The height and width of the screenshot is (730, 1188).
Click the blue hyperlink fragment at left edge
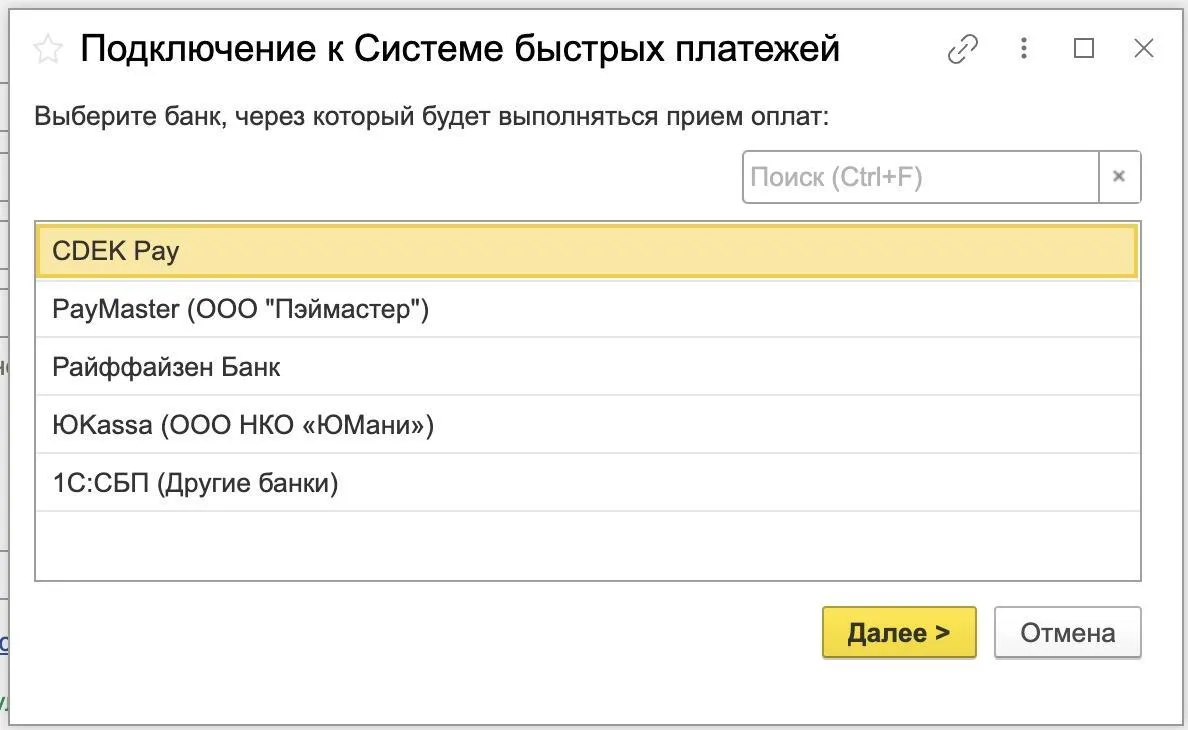(x=4, y=644)
